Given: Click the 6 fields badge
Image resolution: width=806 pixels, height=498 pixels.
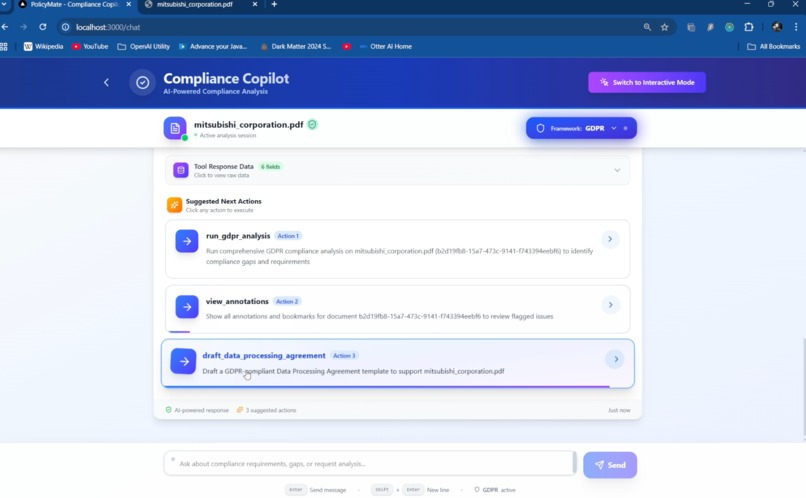Looking at the screenshot, I should click(x=270, y=167).
